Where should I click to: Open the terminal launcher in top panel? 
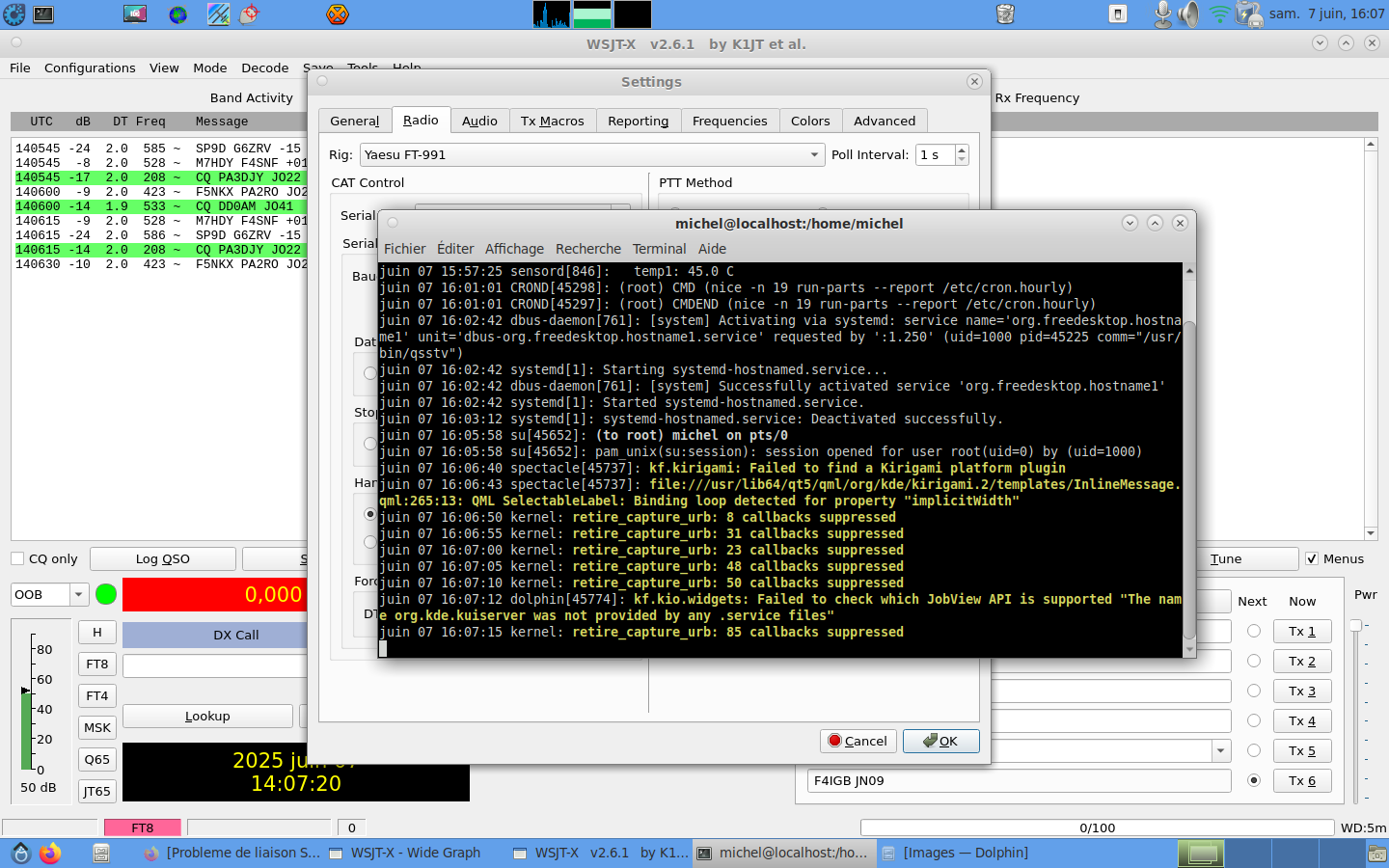pyautogui.click(x=43, y=14)
